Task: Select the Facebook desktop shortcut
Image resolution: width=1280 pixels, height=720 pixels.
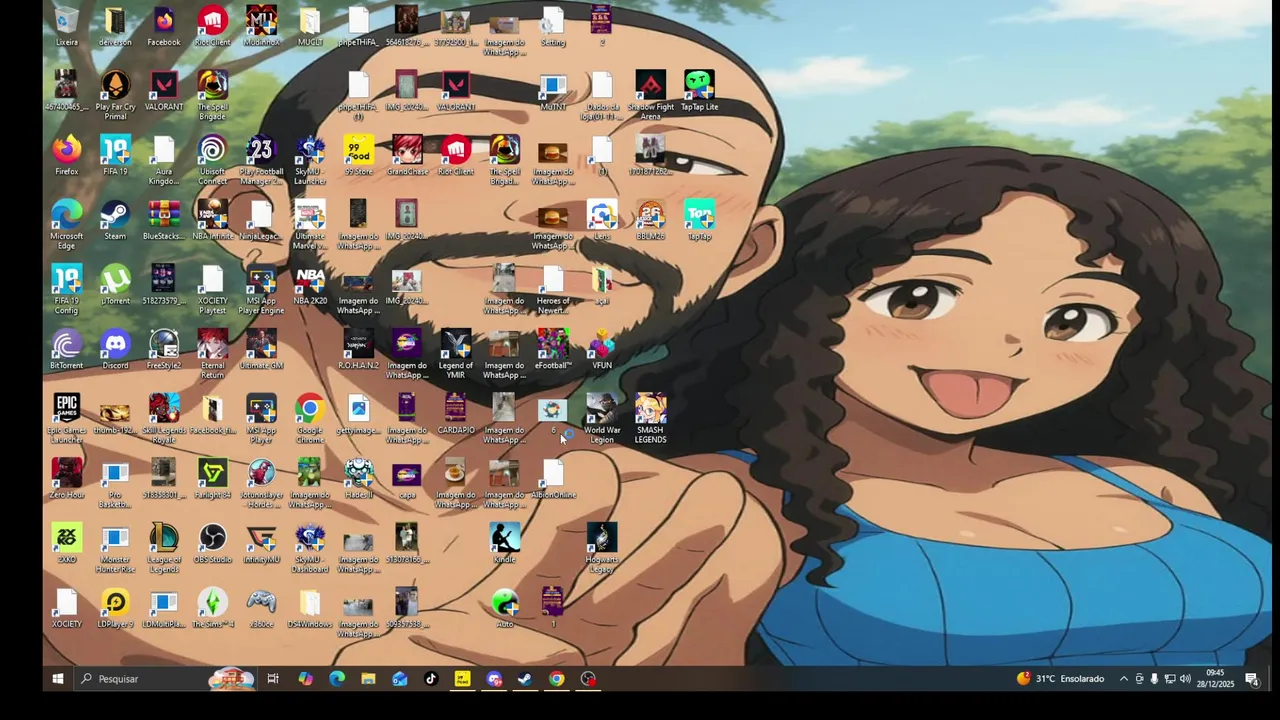Action: pos(164,27)
